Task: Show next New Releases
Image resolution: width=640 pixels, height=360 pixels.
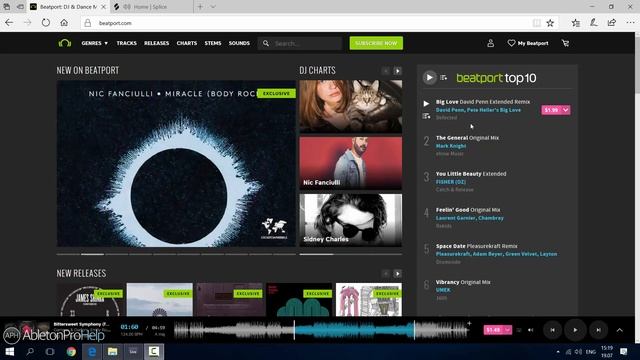Action: tap(398, 273)
